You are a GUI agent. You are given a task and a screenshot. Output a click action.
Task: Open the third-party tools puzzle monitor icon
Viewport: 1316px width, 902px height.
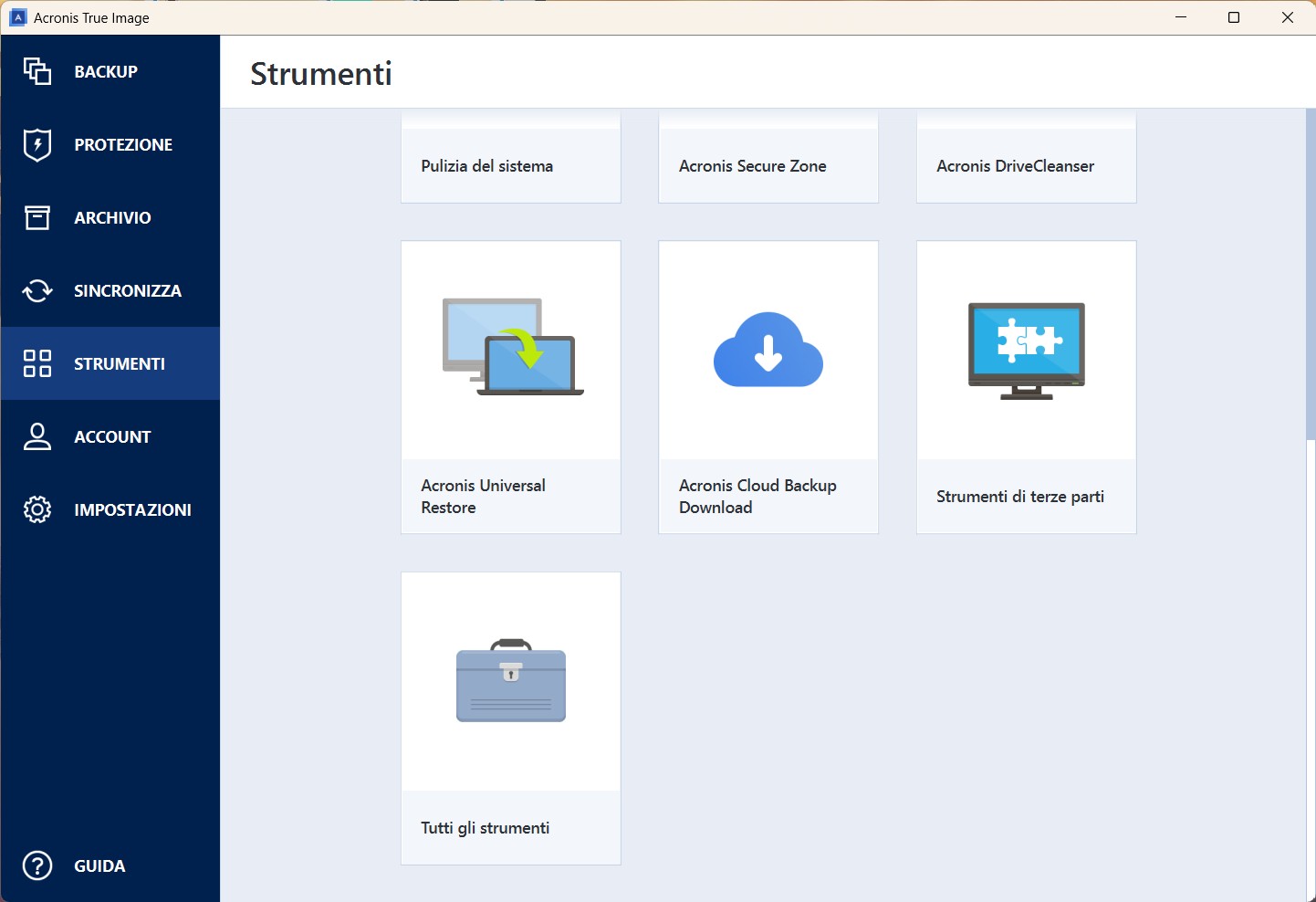1026,351
